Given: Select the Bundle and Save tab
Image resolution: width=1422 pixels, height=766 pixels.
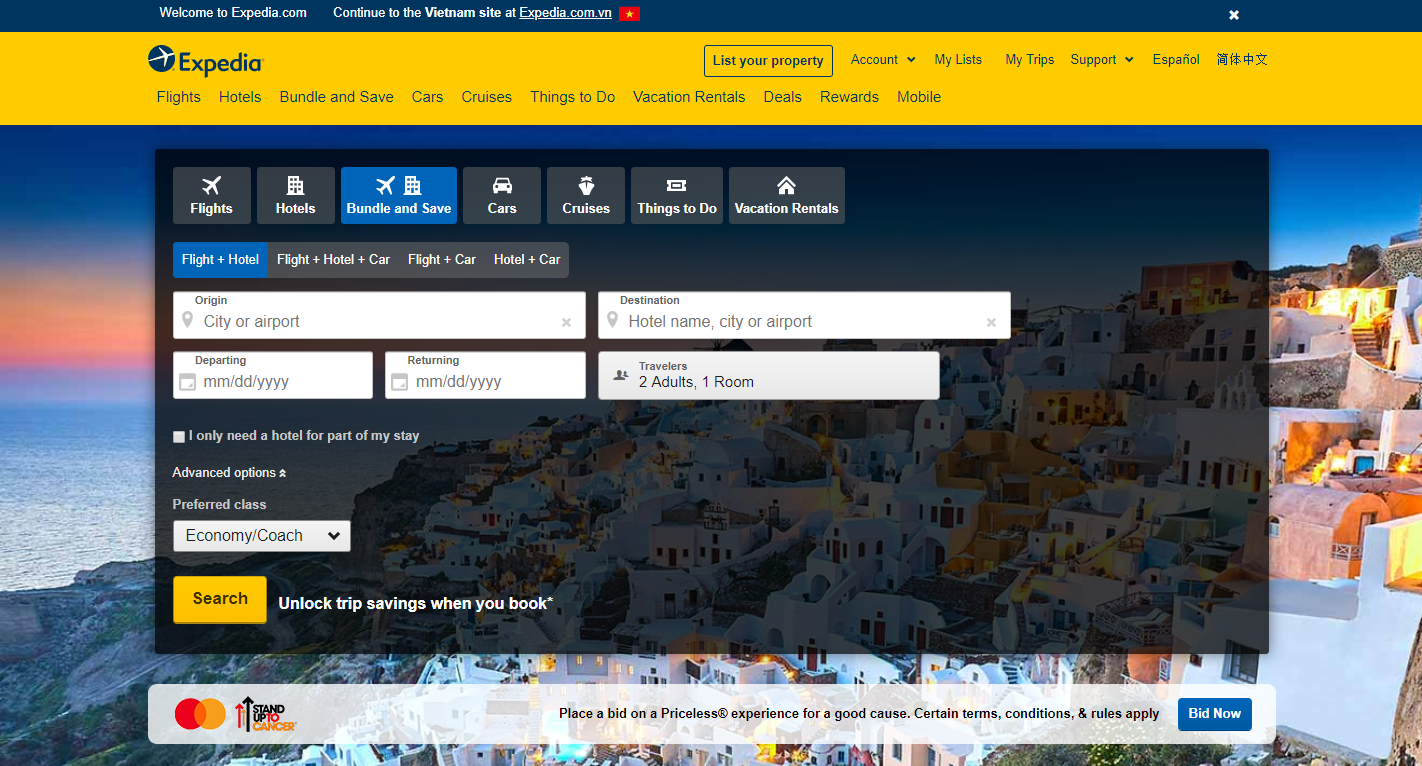Looking at the screenshot, I should click(x=399, y=195).
